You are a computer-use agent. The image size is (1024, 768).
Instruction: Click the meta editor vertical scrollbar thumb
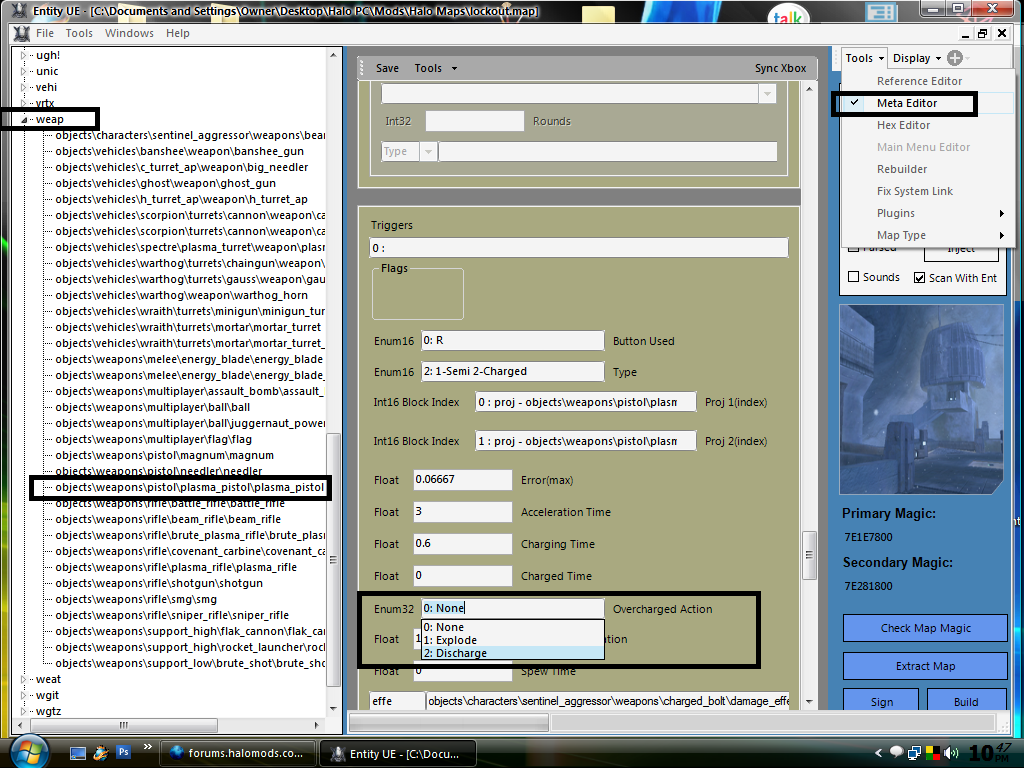809,555
